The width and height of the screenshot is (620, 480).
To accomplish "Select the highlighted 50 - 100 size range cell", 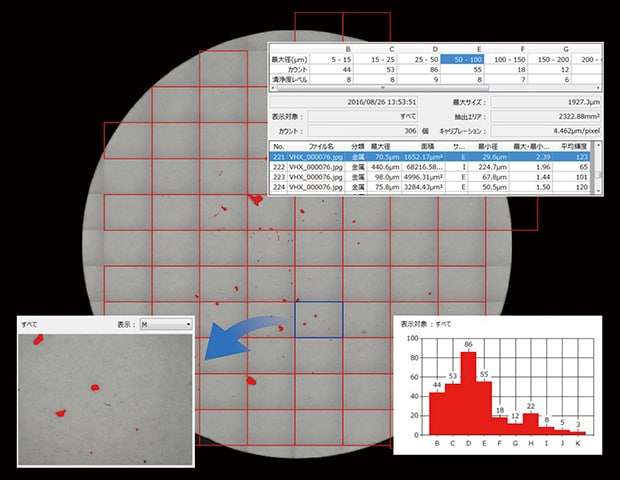I will pos(462,60).
